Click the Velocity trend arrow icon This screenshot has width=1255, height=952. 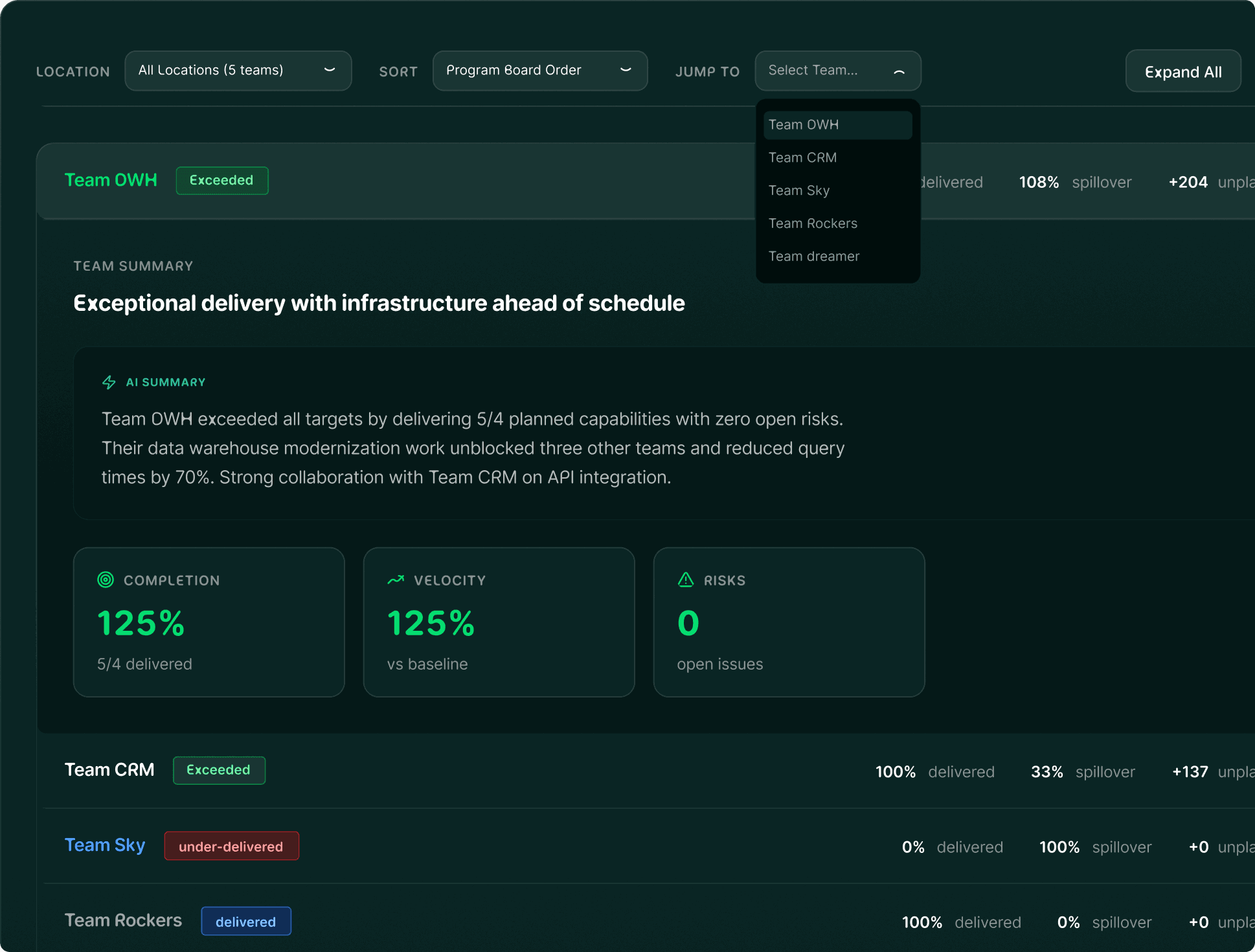pyautogui.click(x=396, y=580)
